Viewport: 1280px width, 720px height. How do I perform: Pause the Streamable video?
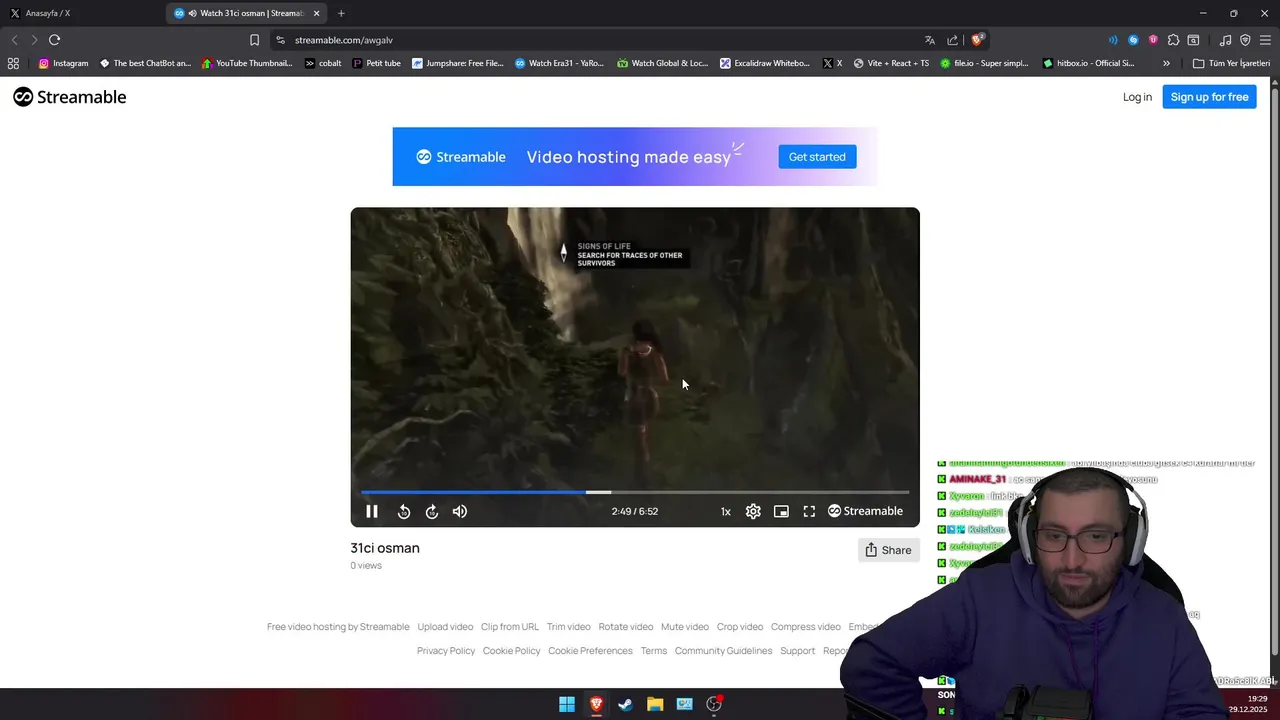pos(372,511)
